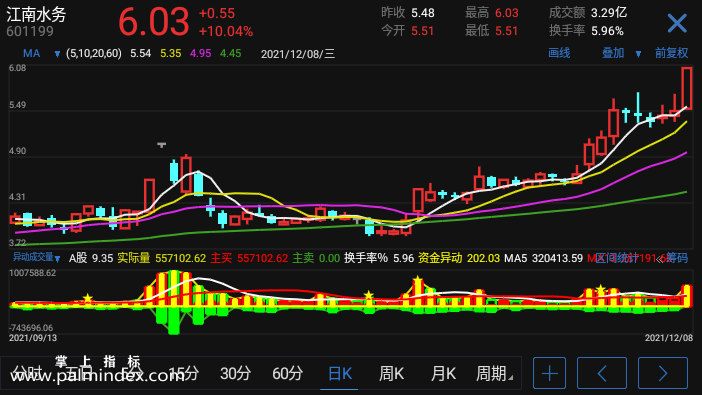
Task: Switch to the 周K tab
Action: (x=391, y=373)
